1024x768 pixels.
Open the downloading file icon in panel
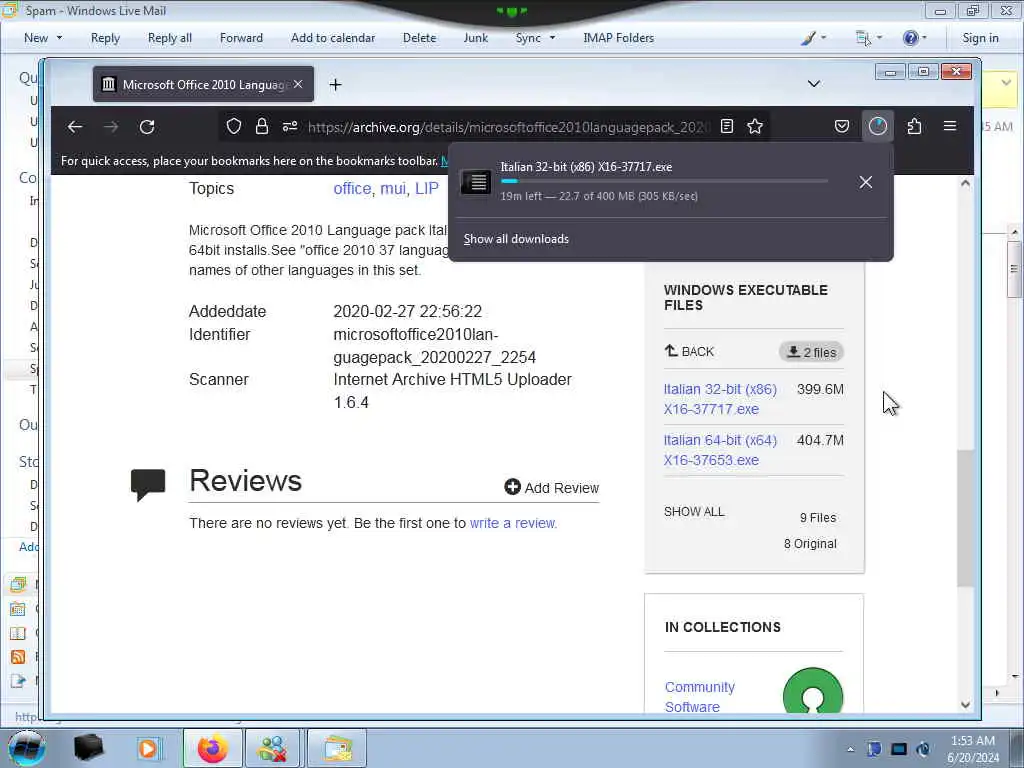click(476, 182)
